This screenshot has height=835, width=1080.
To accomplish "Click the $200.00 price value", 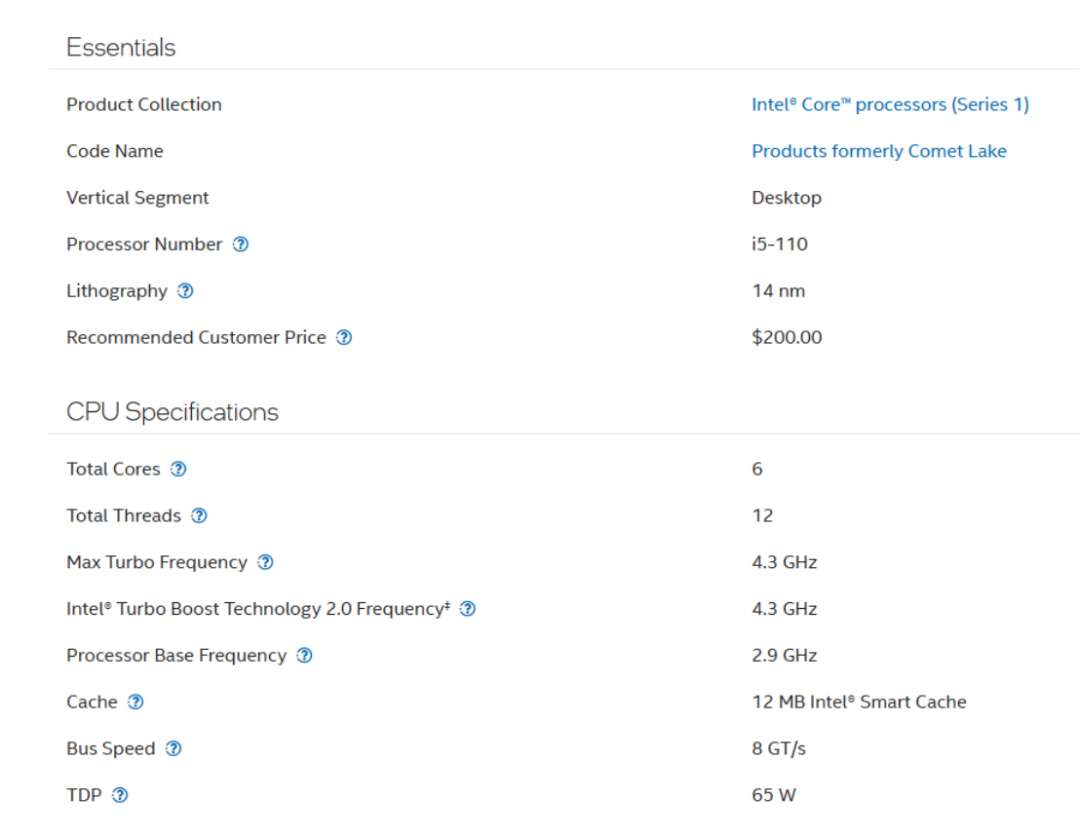I will [x=787, y=338].
